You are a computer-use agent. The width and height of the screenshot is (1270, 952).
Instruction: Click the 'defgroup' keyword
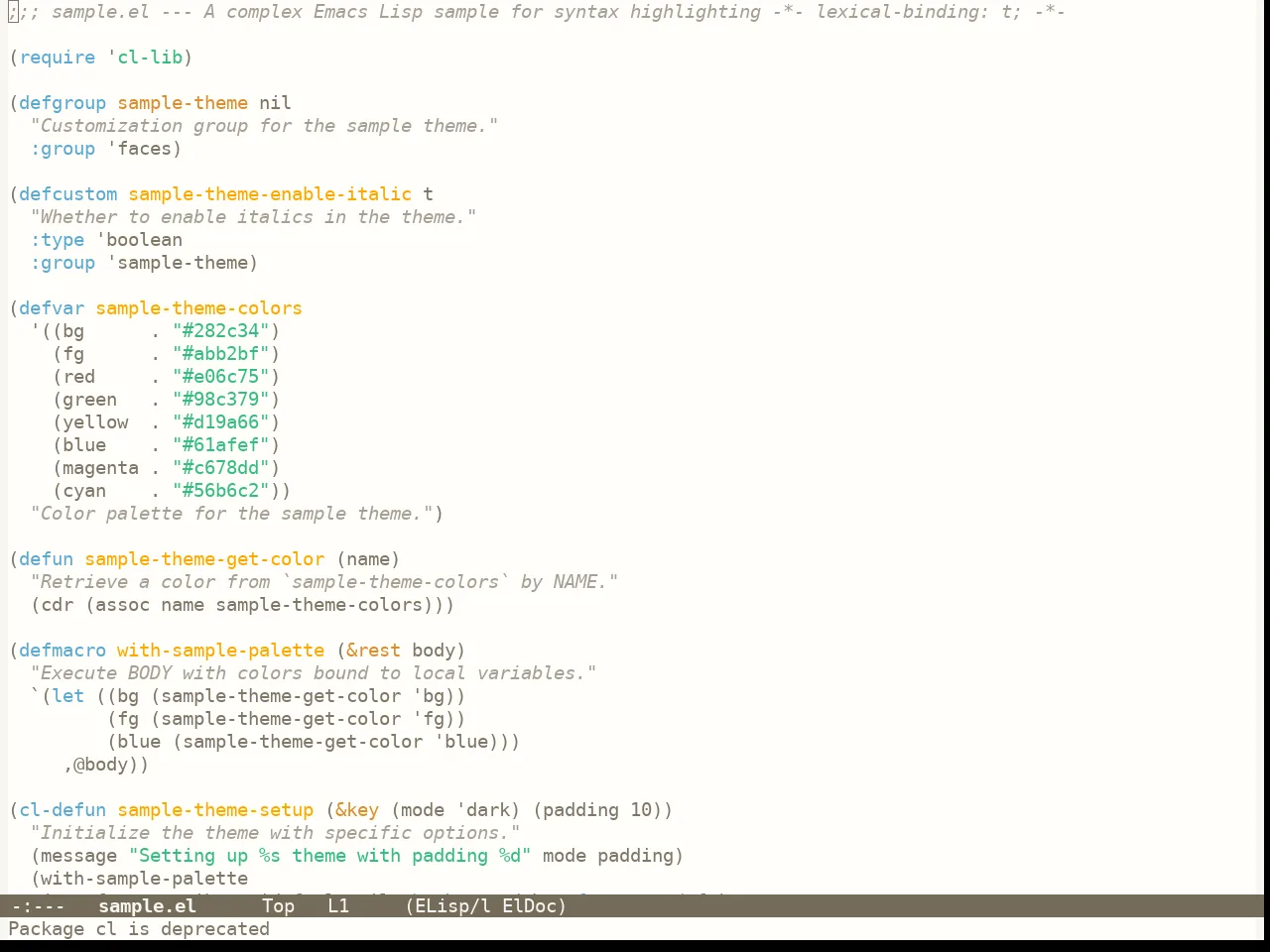tap(63, 103)
